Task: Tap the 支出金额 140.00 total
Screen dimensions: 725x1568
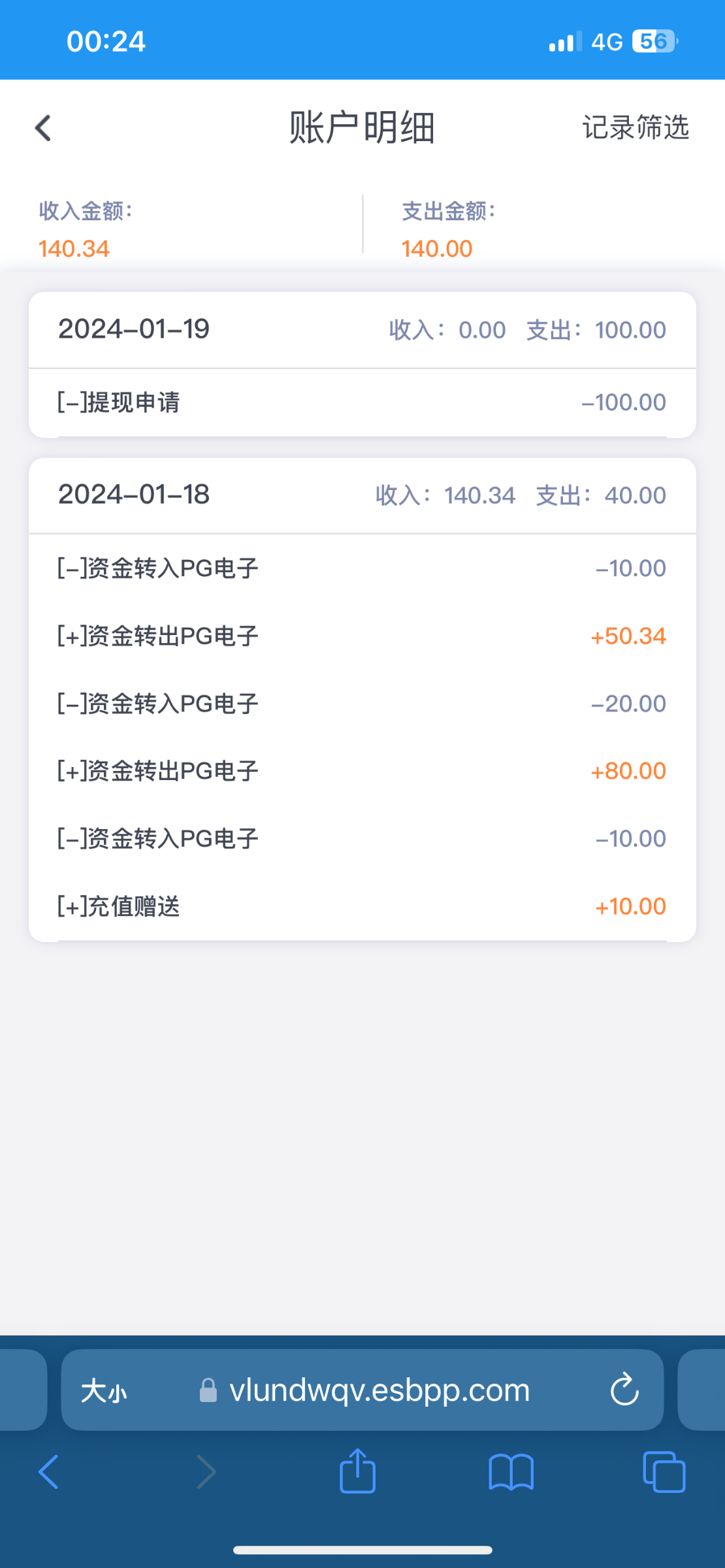Action: pyautogui.click(x=437, y=248)
